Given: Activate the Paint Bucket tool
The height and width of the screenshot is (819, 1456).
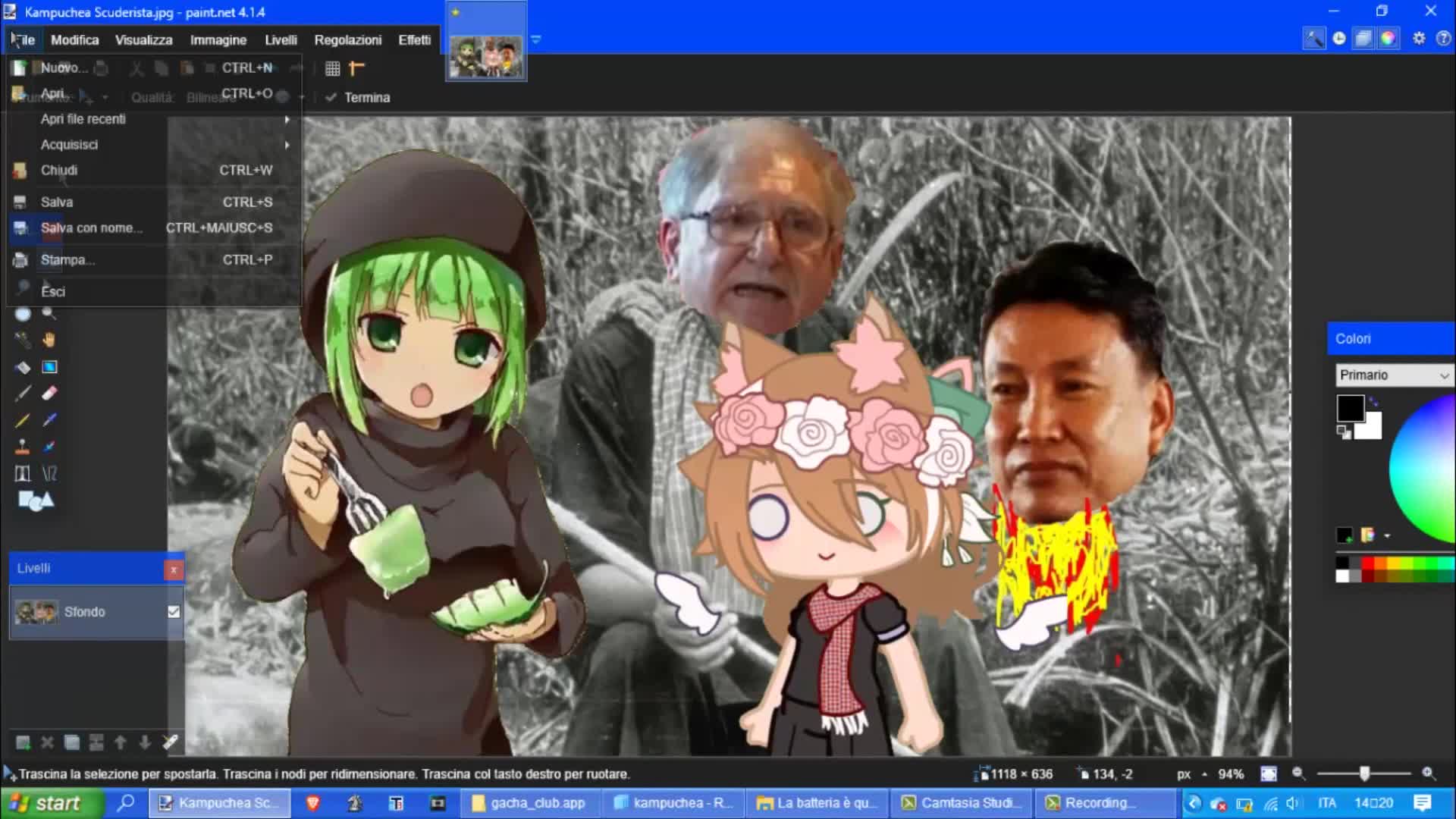Looking at the screenshot, I should [23, 367].
